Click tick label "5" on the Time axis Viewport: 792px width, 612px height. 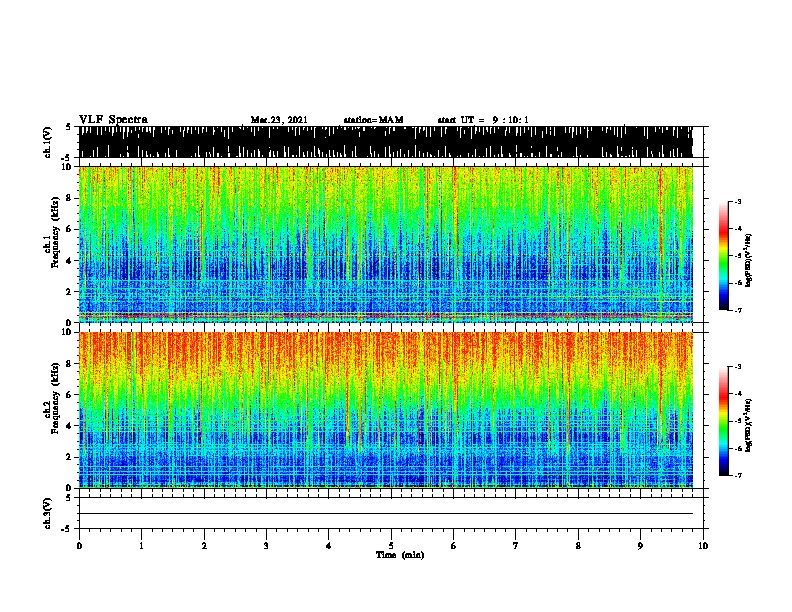(x=391, y=546)
